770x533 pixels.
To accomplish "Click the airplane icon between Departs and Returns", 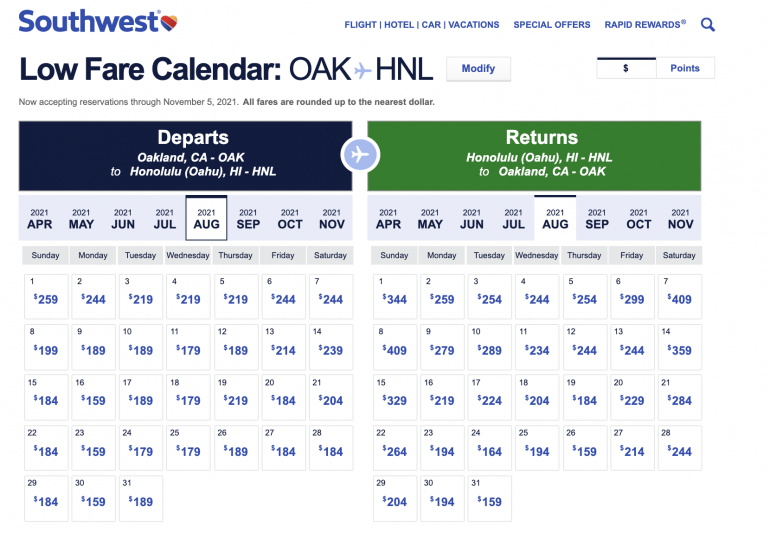I will [x=360, y=155].
